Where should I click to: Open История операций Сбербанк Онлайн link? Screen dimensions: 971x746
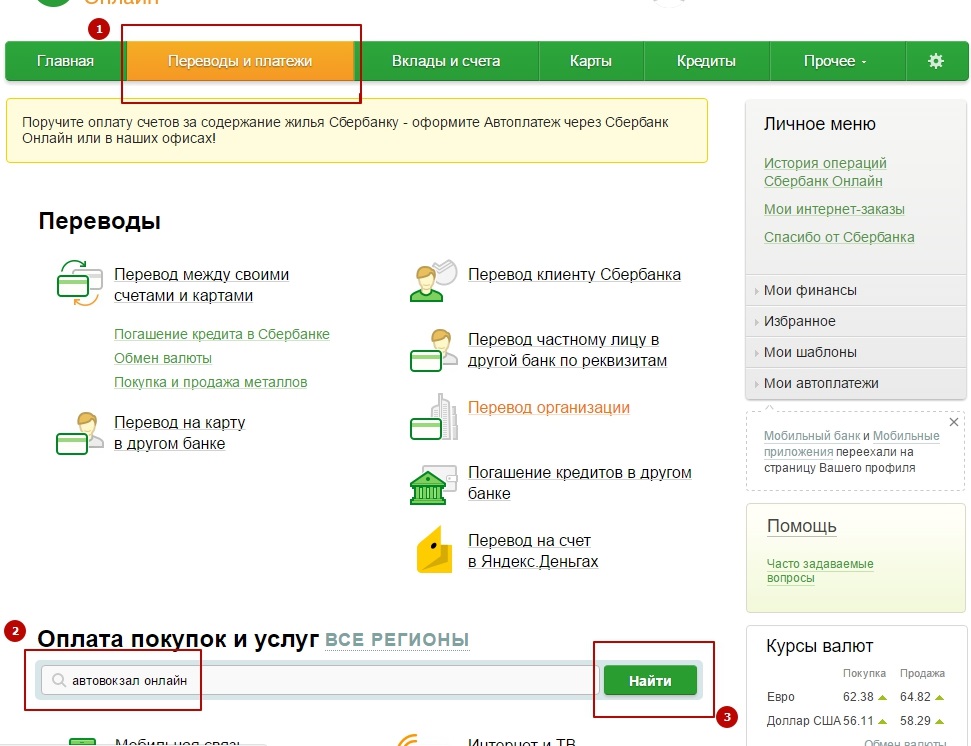click(825, 172)
